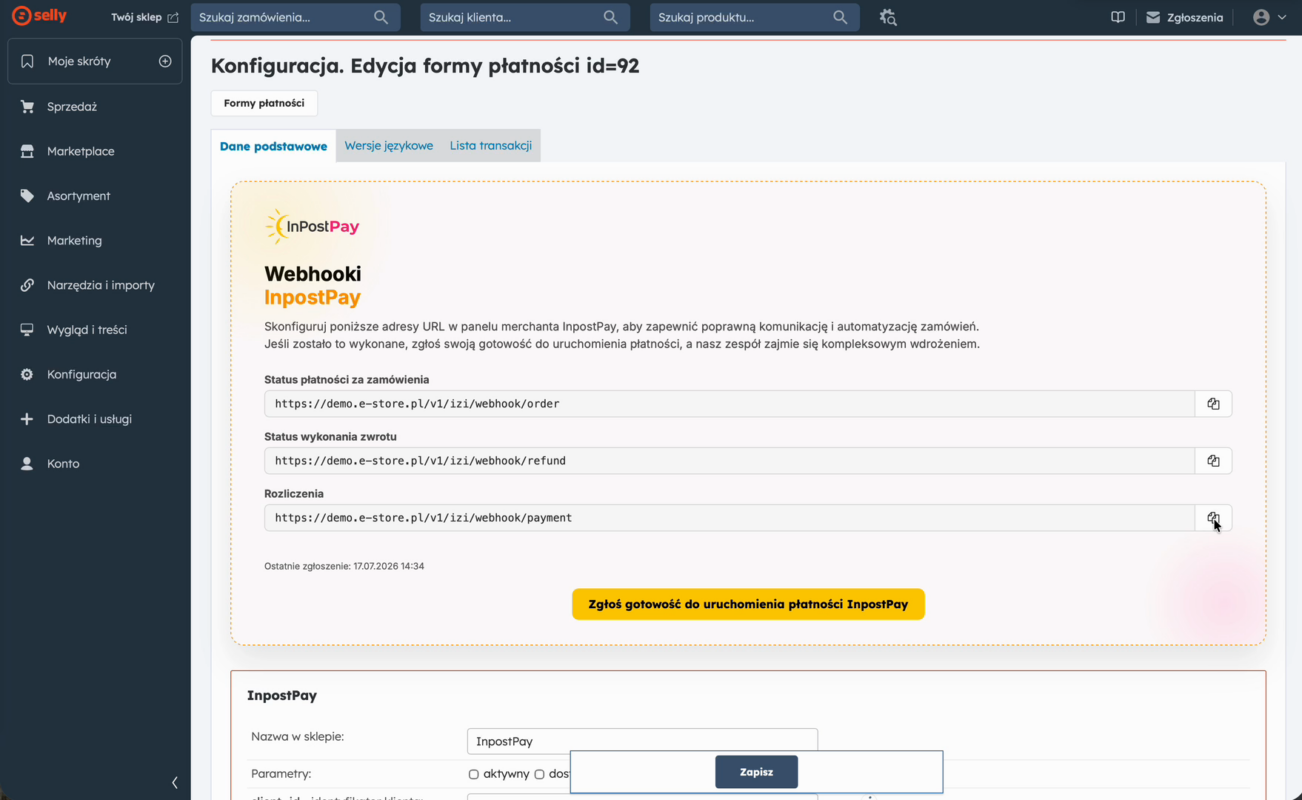
Task: Click the Selly logo
Action: click(x=39, y=17)
